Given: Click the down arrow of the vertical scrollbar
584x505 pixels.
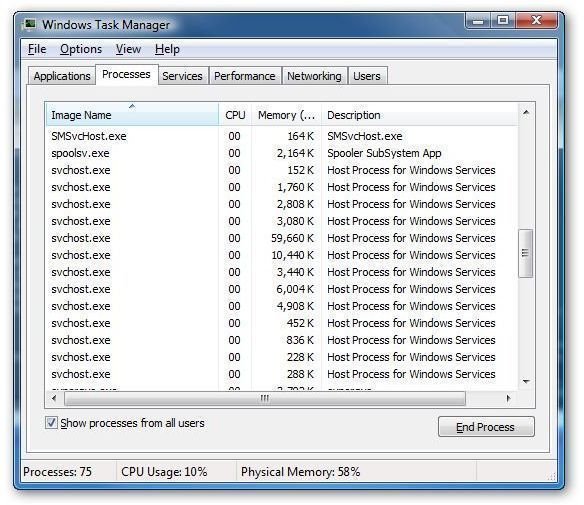Looking at the screenshot, I should 526,381.
